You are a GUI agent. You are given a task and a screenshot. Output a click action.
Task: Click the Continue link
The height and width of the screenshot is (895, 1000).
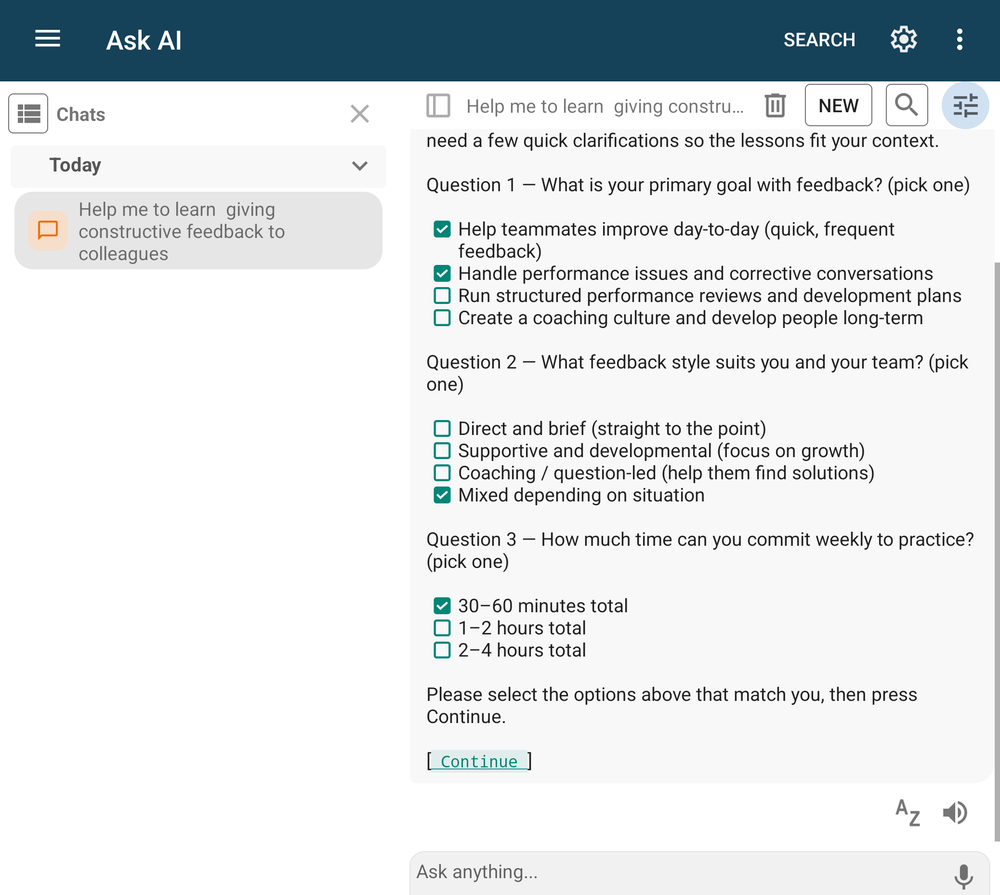[479, 761]
